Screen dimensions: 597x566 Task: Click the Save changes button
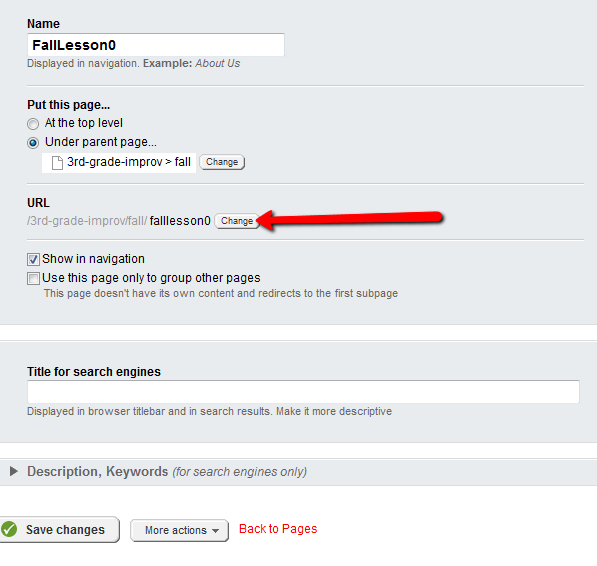tap(59, 529)
